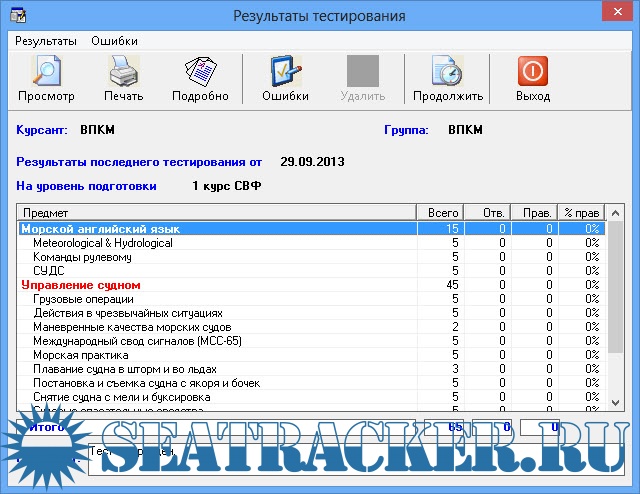Image resolution: width=640 pixels, height=494 pixels.
Task: Click the Всего column header
Action: (439, 212)
